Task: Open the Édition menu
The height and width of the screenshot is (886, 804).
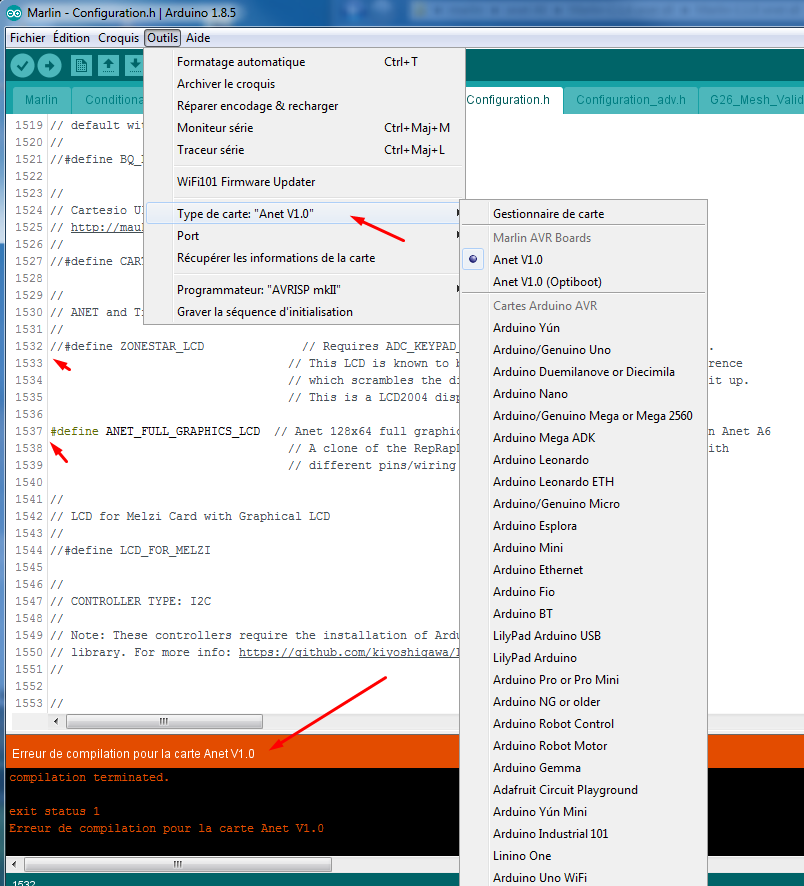Action: coord(71,38)
